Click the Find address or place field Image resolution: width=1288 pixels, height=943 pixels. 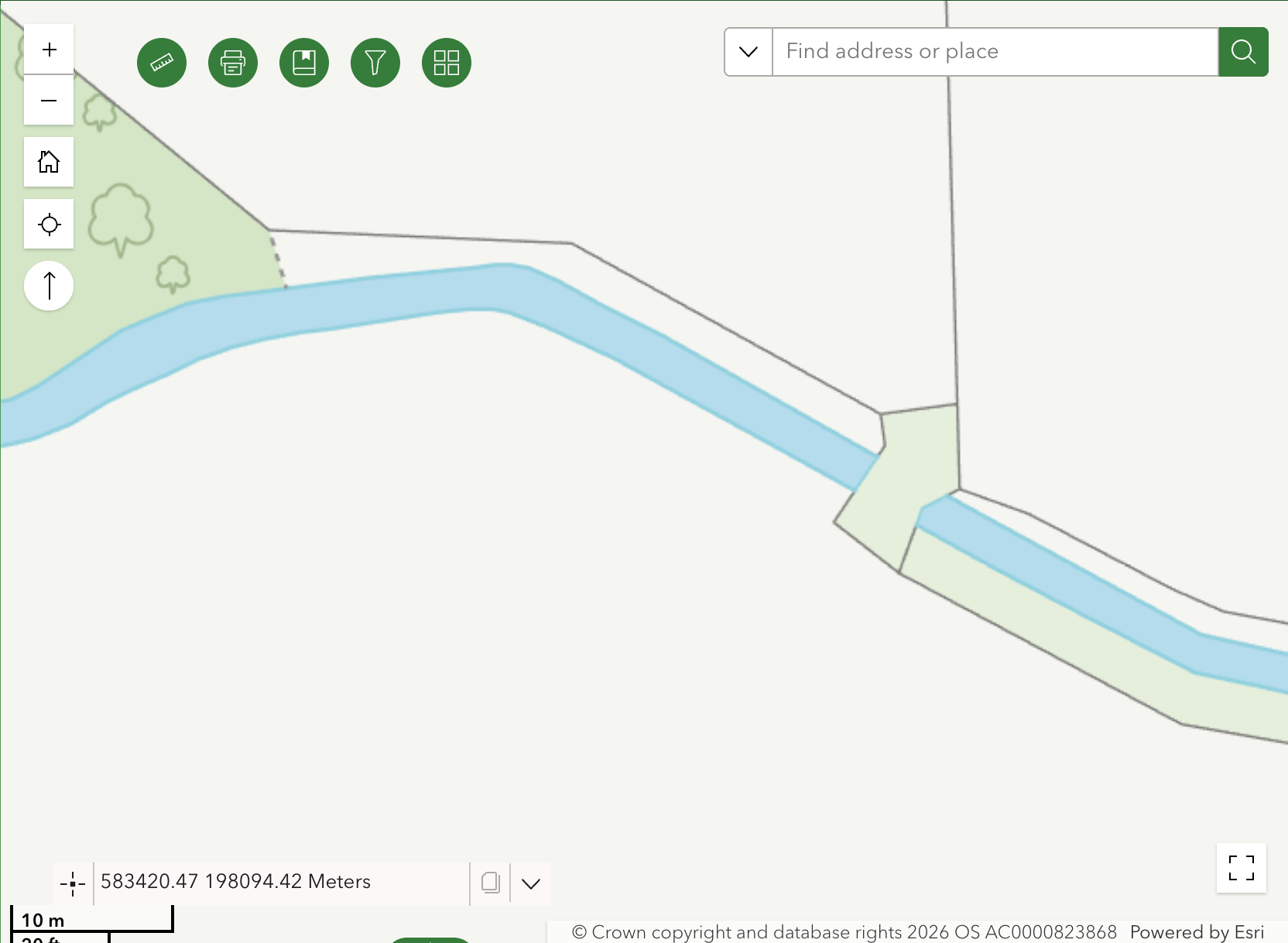pos(995,52)
